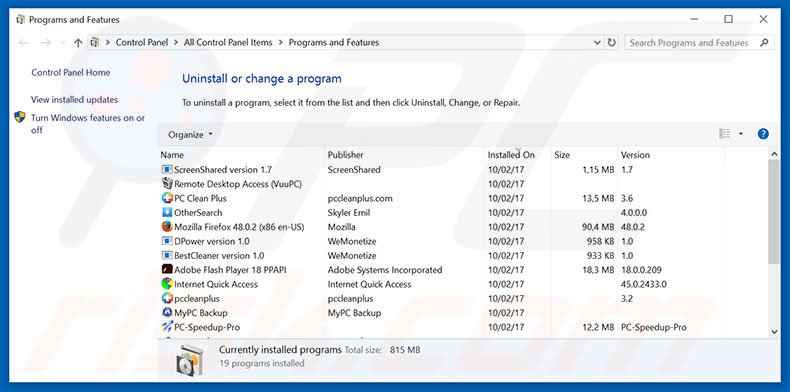Screen dimensions: 790x392
Task: Open the Organize dropdown menu
Action: (190, 135)
